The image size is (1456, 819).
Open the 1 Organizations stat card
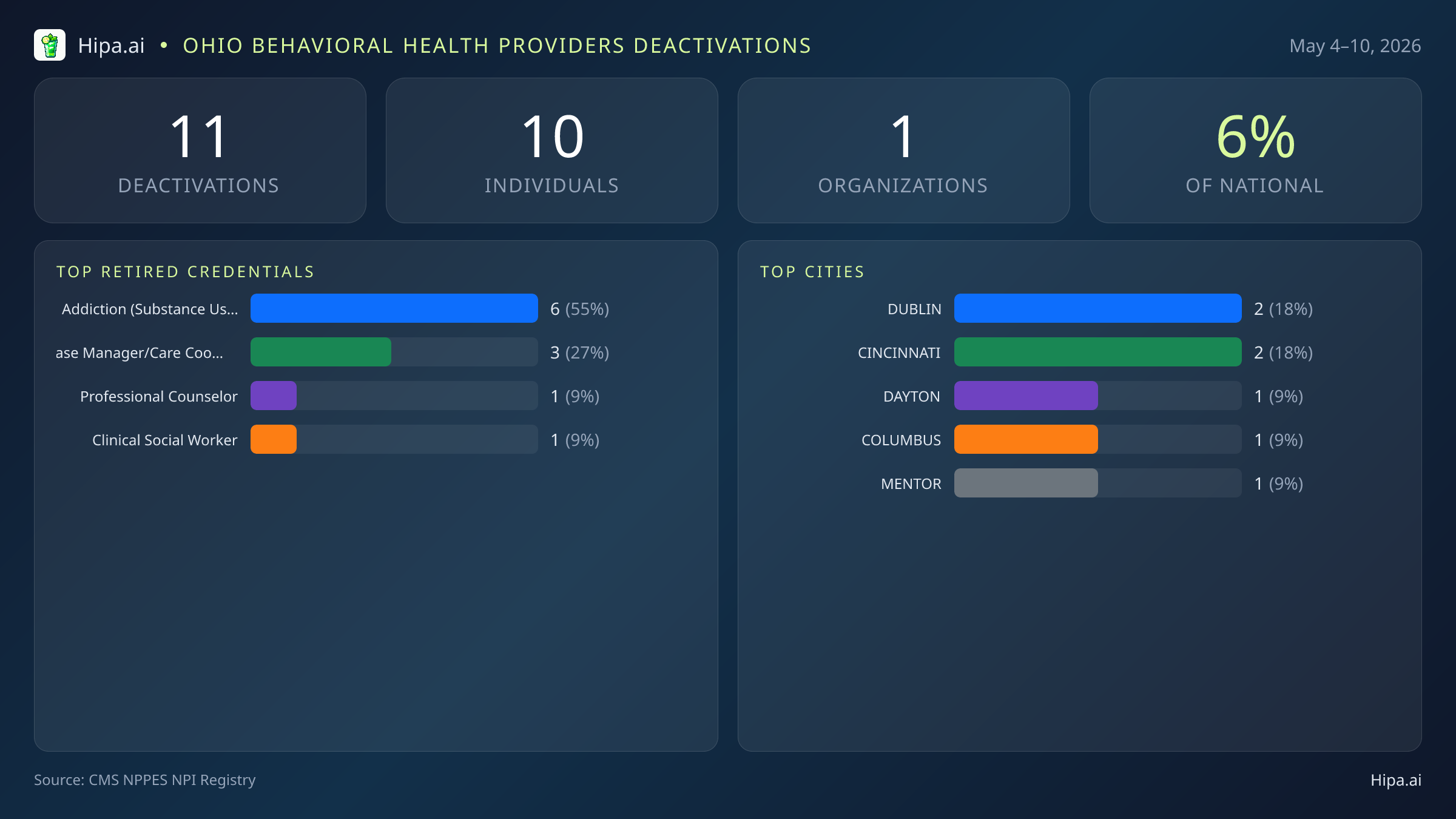[x=904, y=150]
